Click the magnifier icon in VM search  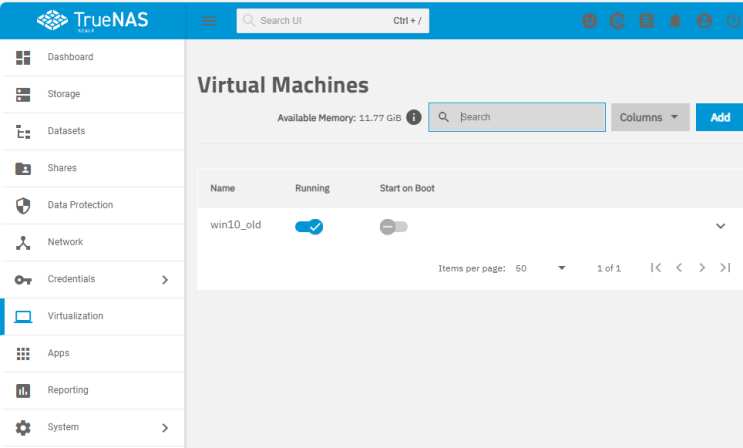click(x=444, y=117)
